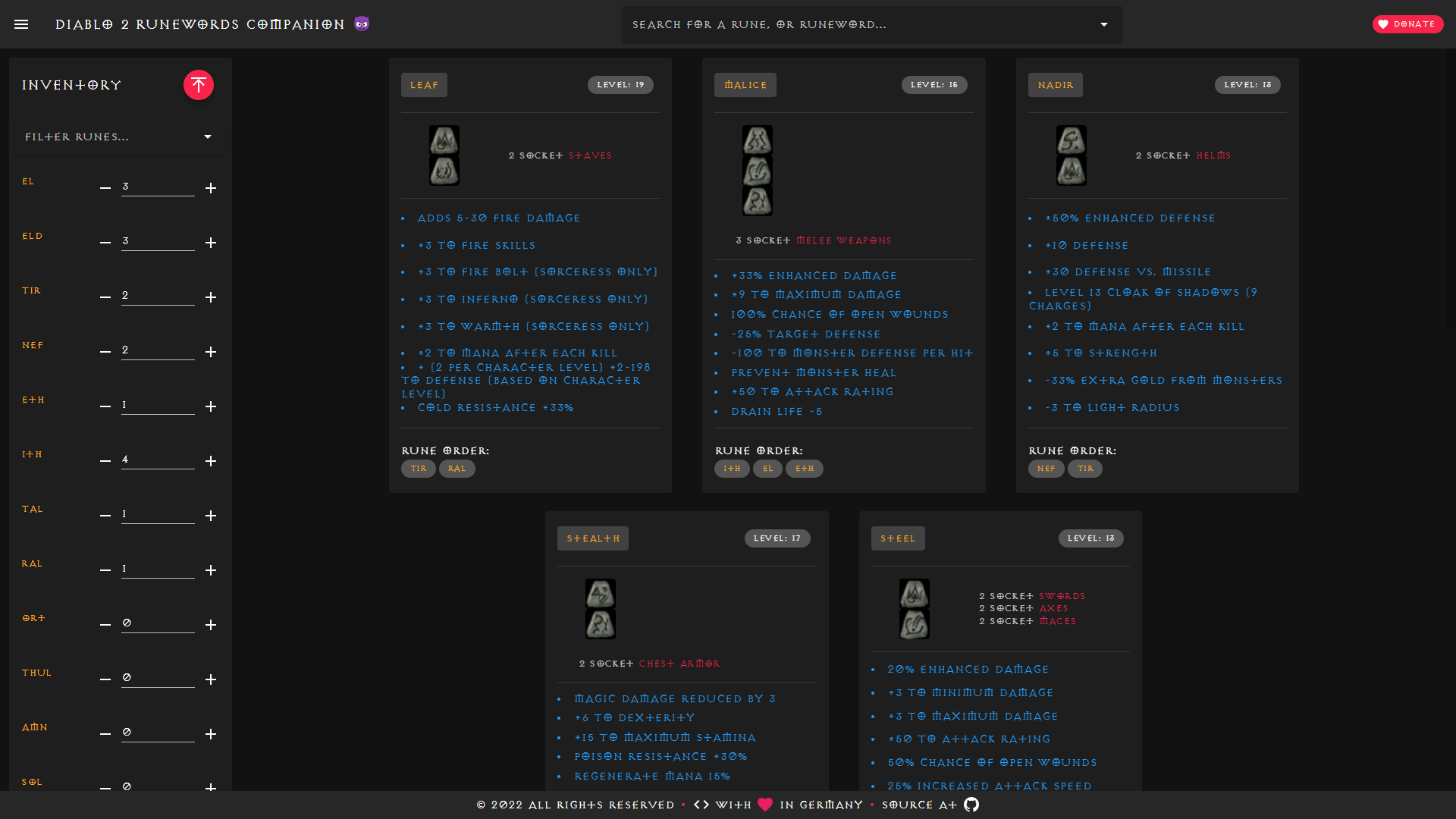The height and width of the screenshot is (819, 1456).
Task: Open the Stealth runeword title
Action: 592,538
